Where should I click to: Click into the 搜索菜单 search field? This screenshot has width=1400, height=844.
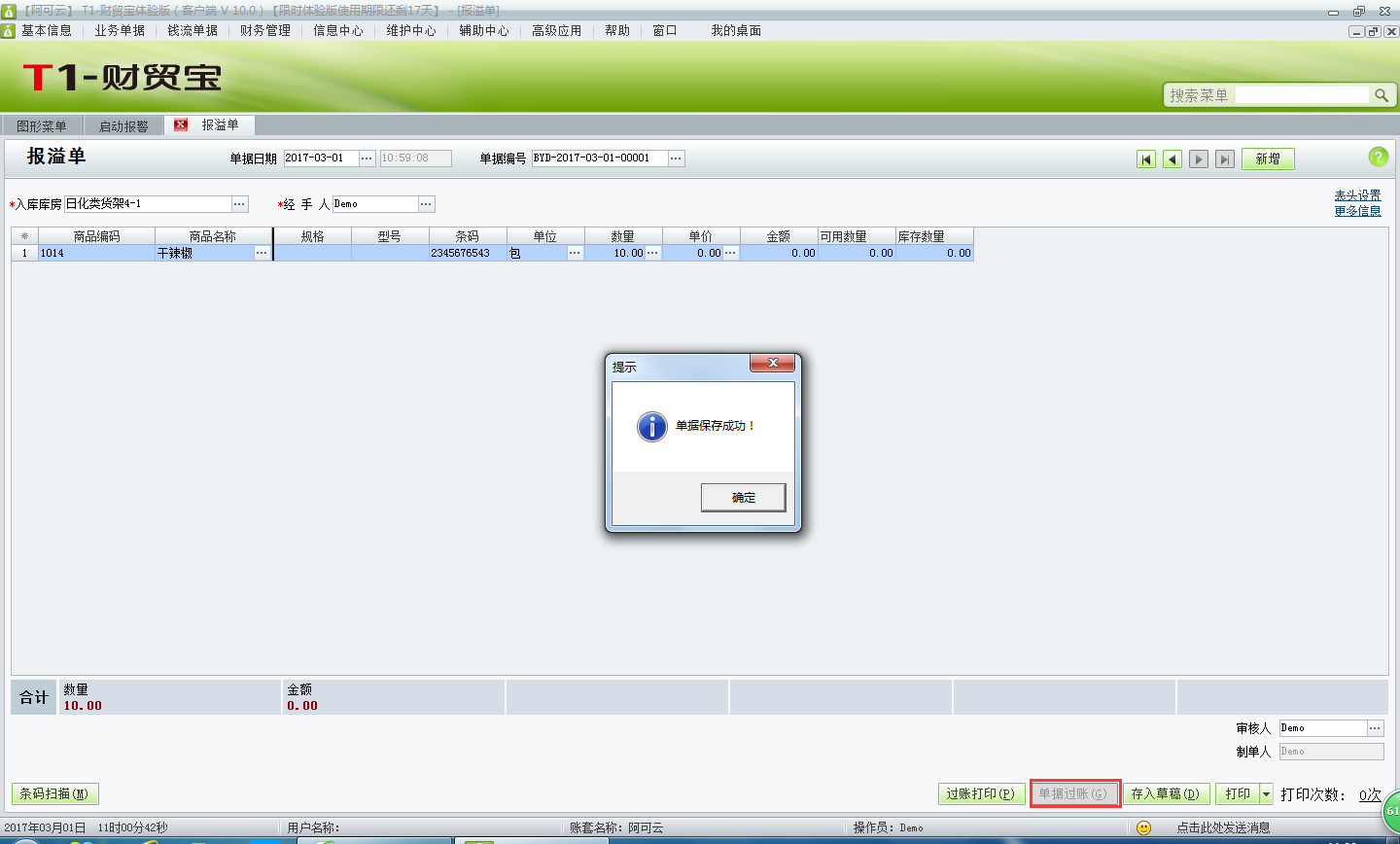tap(1302, 95)
